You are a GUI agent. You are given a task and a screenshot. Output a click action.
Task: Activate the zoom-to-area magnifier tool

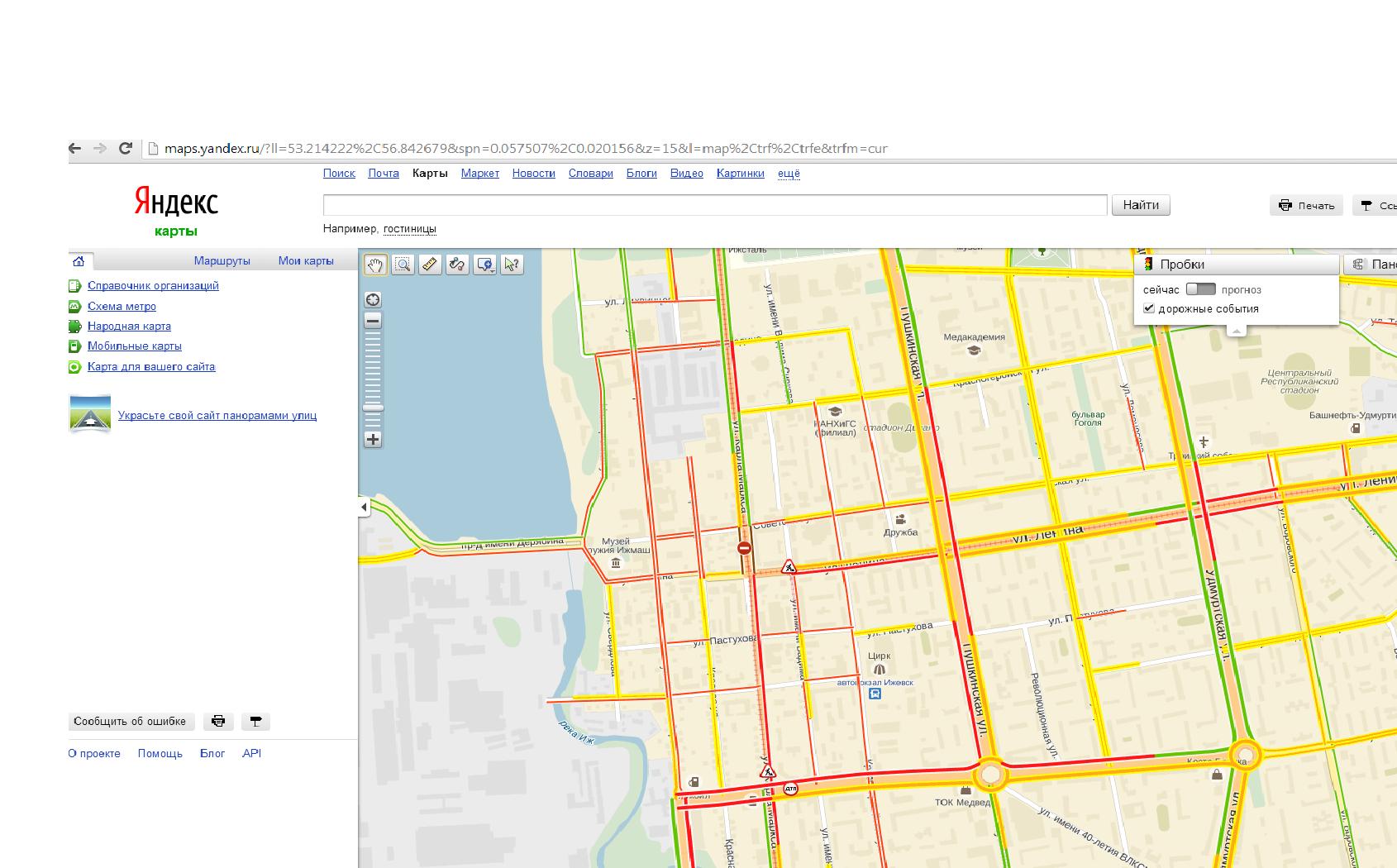pos(403,265)
